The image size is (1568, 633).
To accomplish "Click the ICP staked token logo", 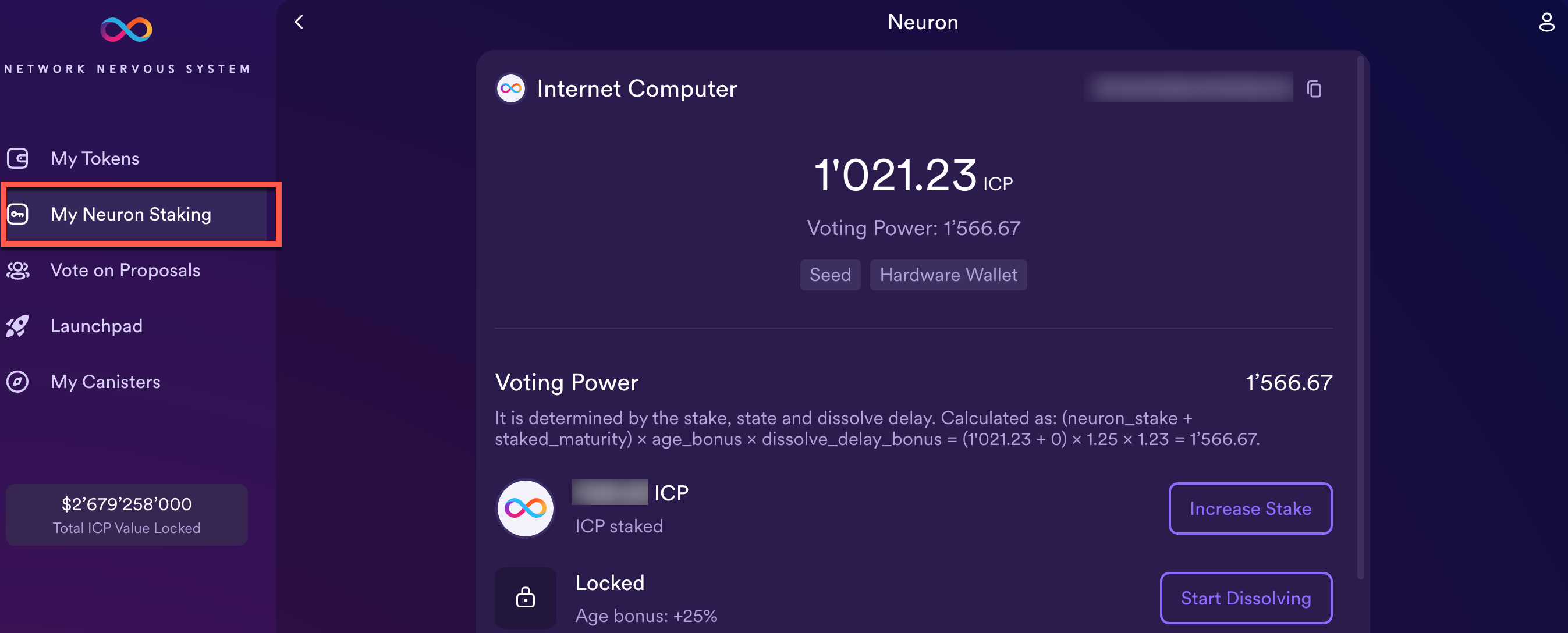I will pos(524,508).
